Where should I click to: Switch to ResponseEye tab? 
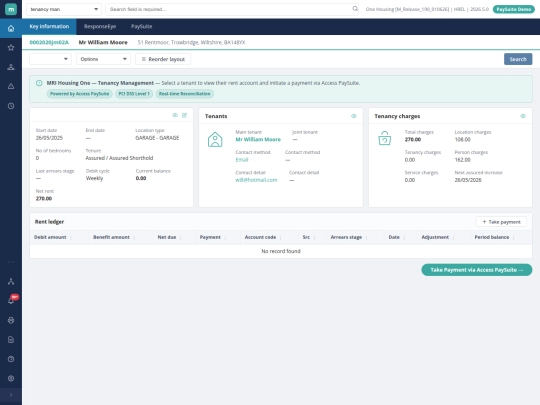click(x=100, y=27)
